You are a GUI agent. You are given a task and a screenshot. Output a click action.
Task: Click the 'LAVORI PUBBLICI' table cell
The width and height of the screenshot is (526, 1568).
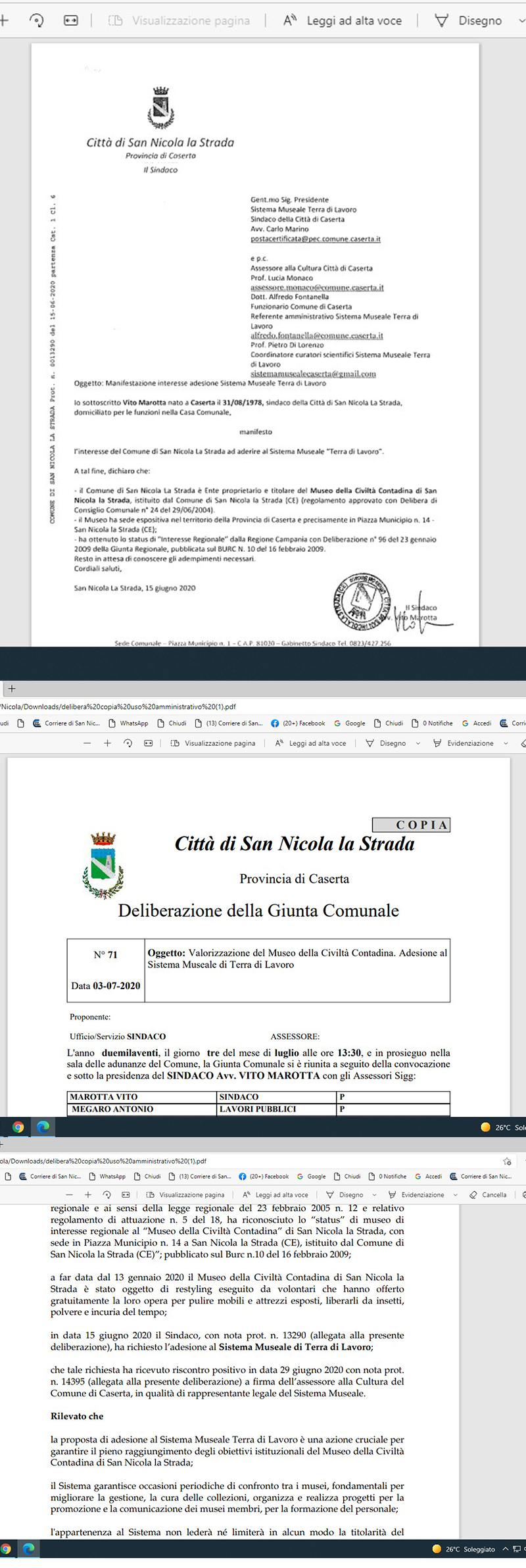tap(277, 1109)
